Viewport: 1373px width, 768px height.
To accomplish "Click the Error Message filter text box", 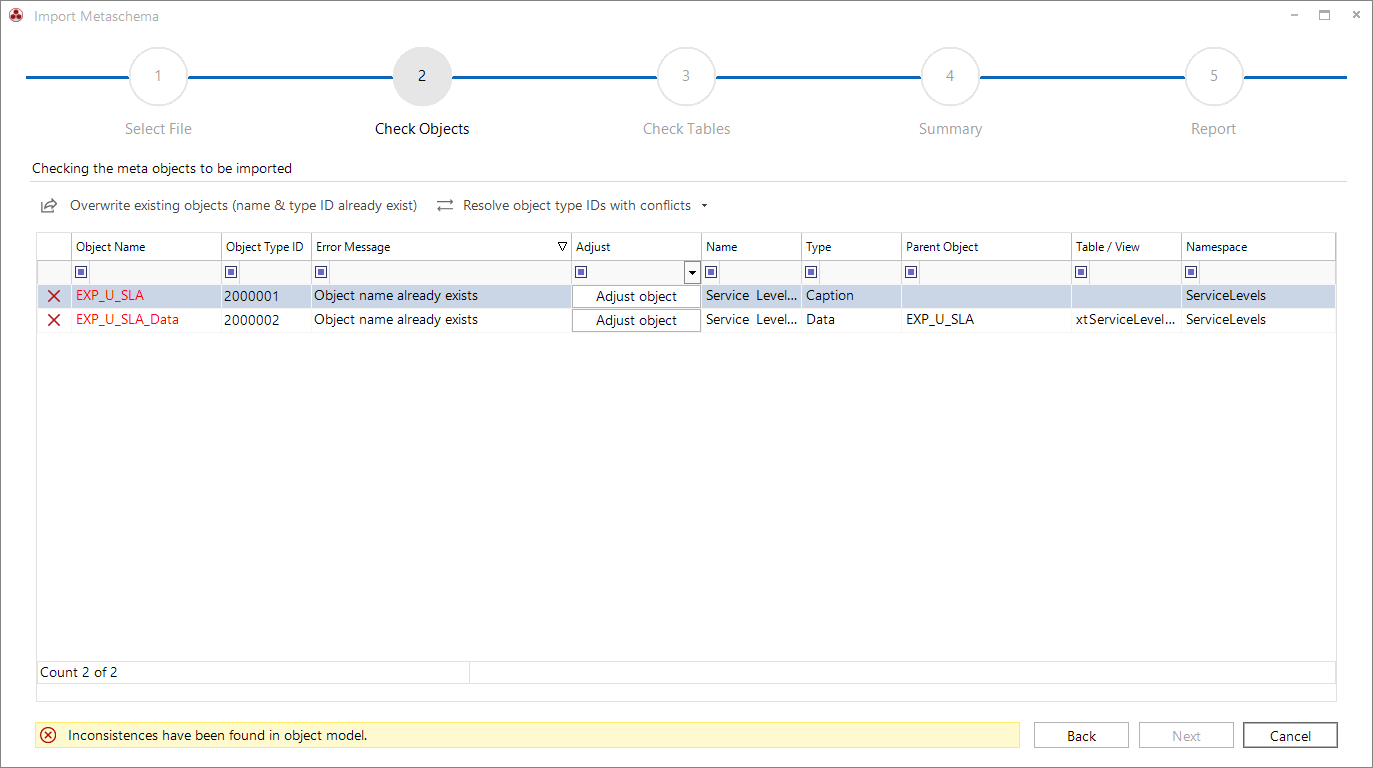I will (x=449, y=272).
